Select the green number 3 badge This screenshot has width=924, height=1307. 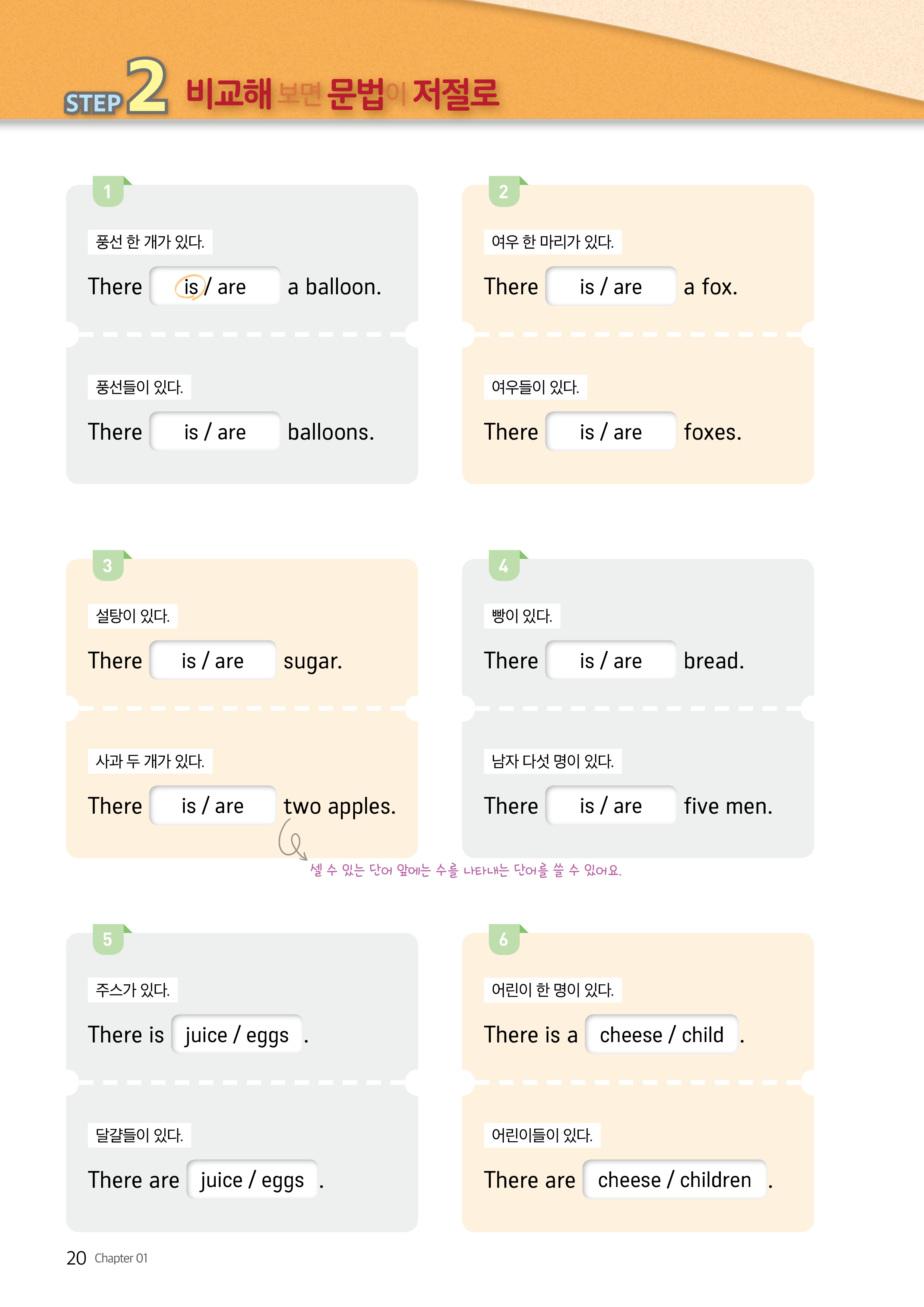pos(108,565)
